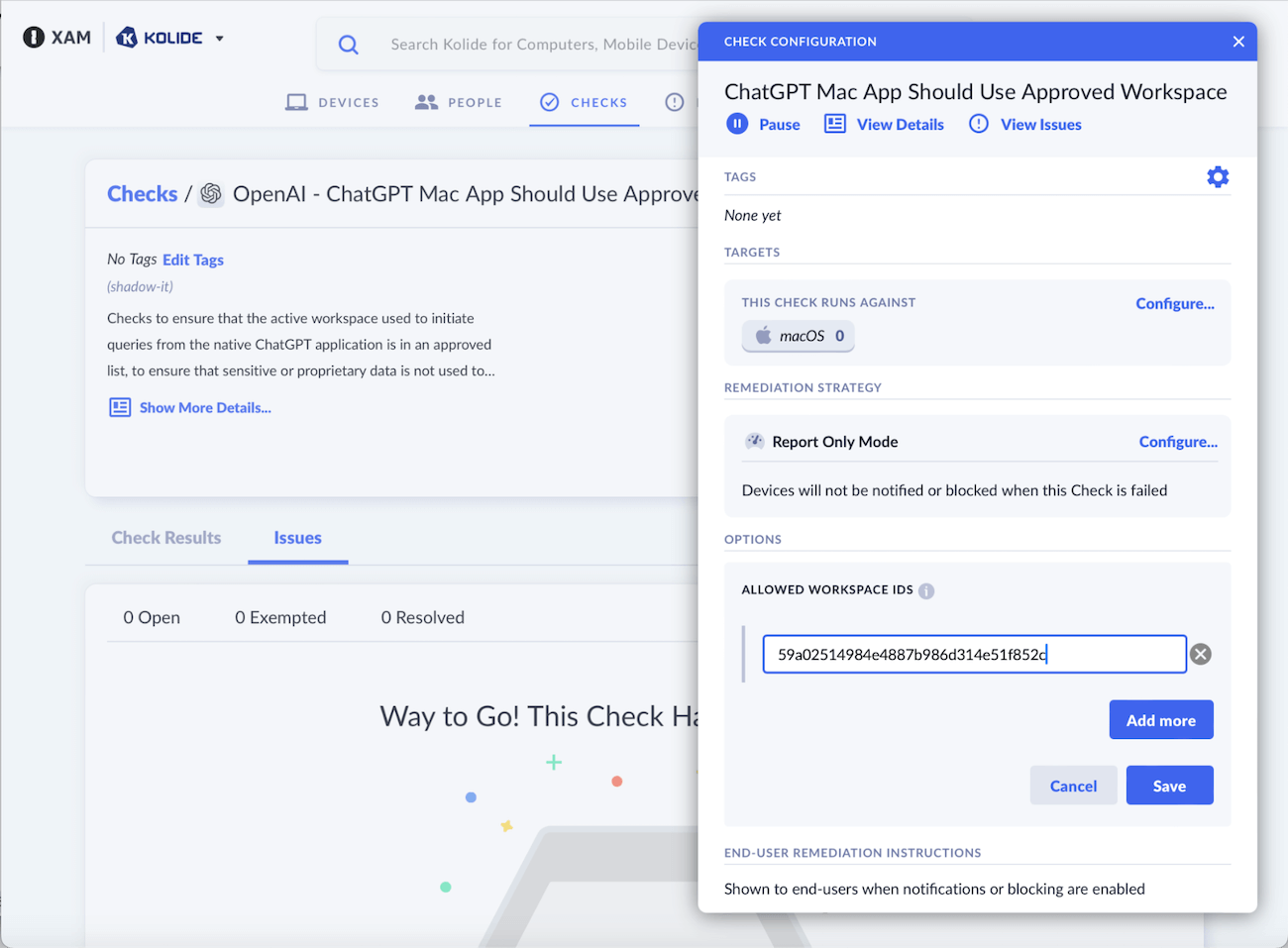The image size is (1288, 948).
Task: Click the issues alert icon in navigation
Action: (675, 102)
